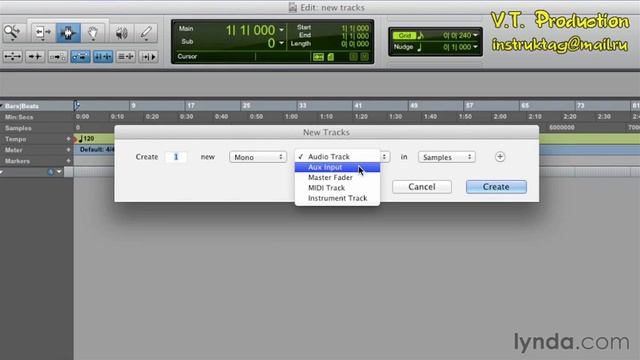
Task: Open the Mono track format dropdown
Action: pyautogui.click(x=258, y=157)
